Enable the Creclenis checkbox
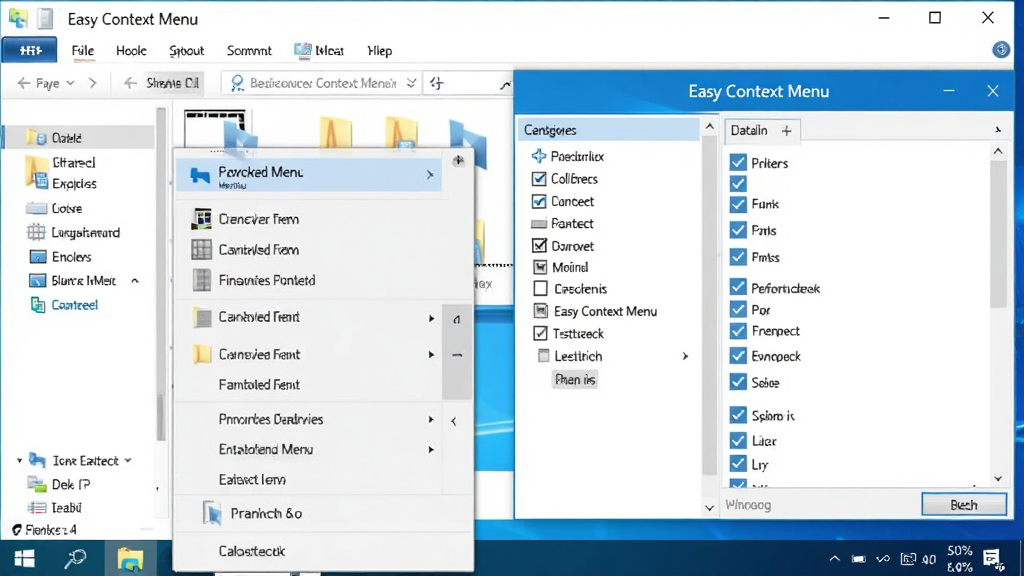The image size is (1024, 576). tap(540, 288)
